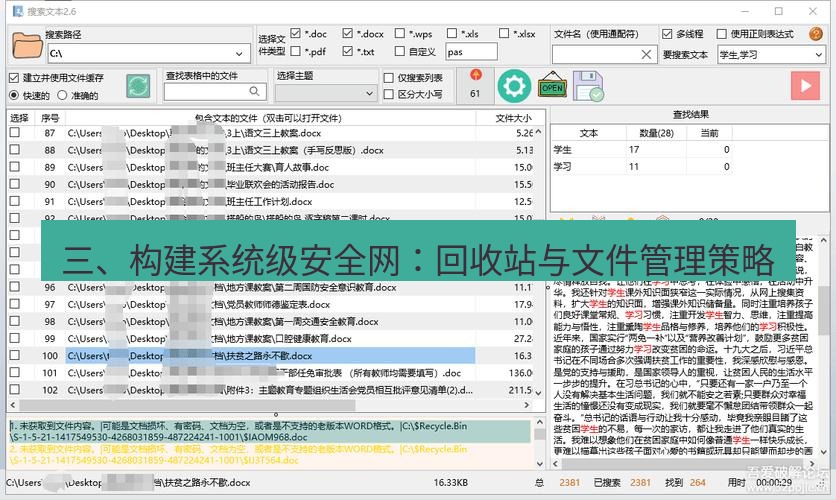The width and height of the screenshot is (836, 500).
Task: Click text preview vertical scrollbar thumb
Action: (x=824, y=310)
